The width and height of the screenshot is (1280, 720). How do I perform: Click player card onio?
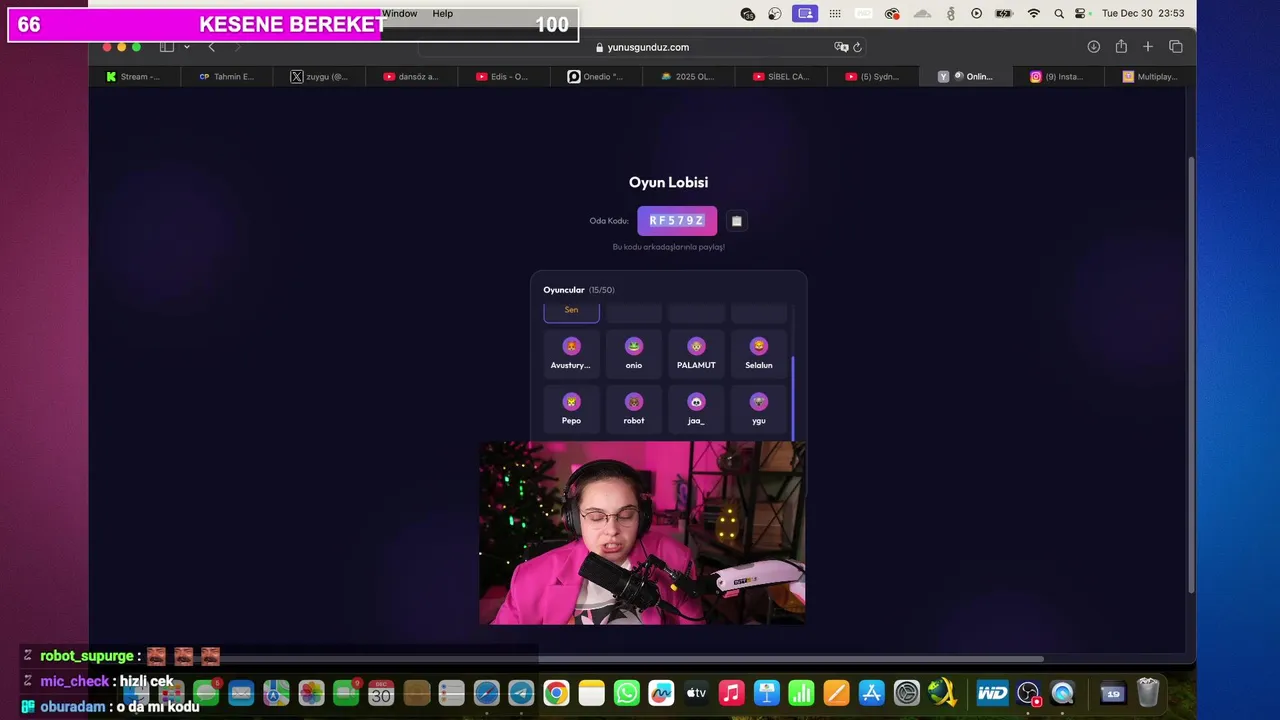pos(634,354)
